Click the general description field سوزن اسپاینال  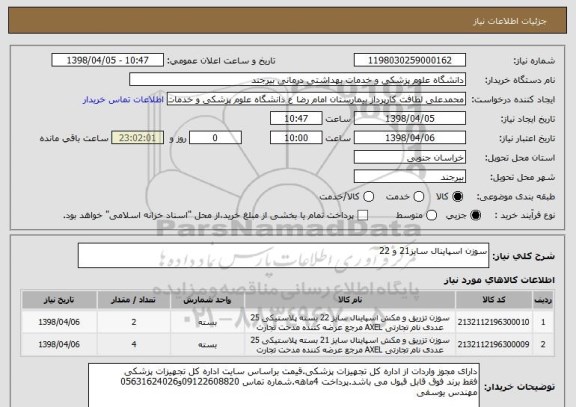[x=283, y=255]
